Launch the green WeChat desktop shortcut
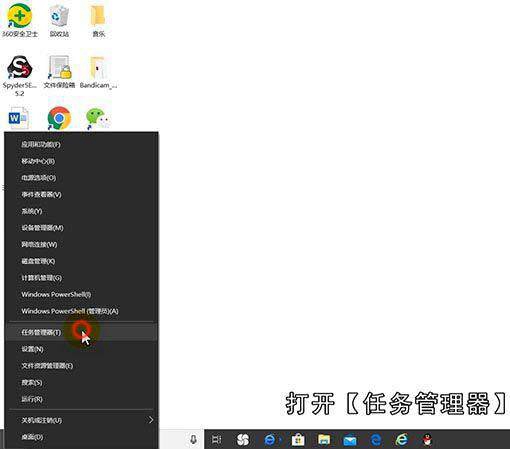This screenshot has width=510, height=449. (98, 118)
